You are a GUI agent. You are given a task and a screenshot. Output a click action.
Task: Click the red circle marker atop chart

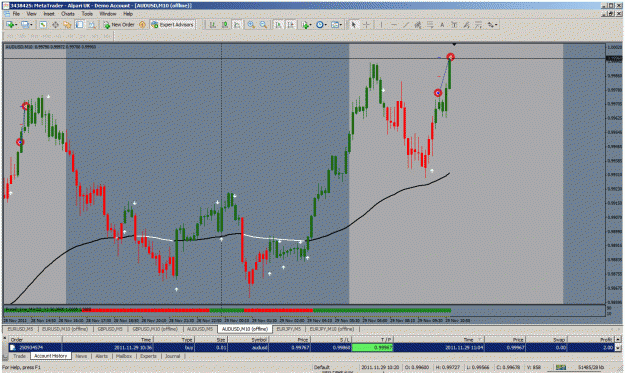pos(450,57)
